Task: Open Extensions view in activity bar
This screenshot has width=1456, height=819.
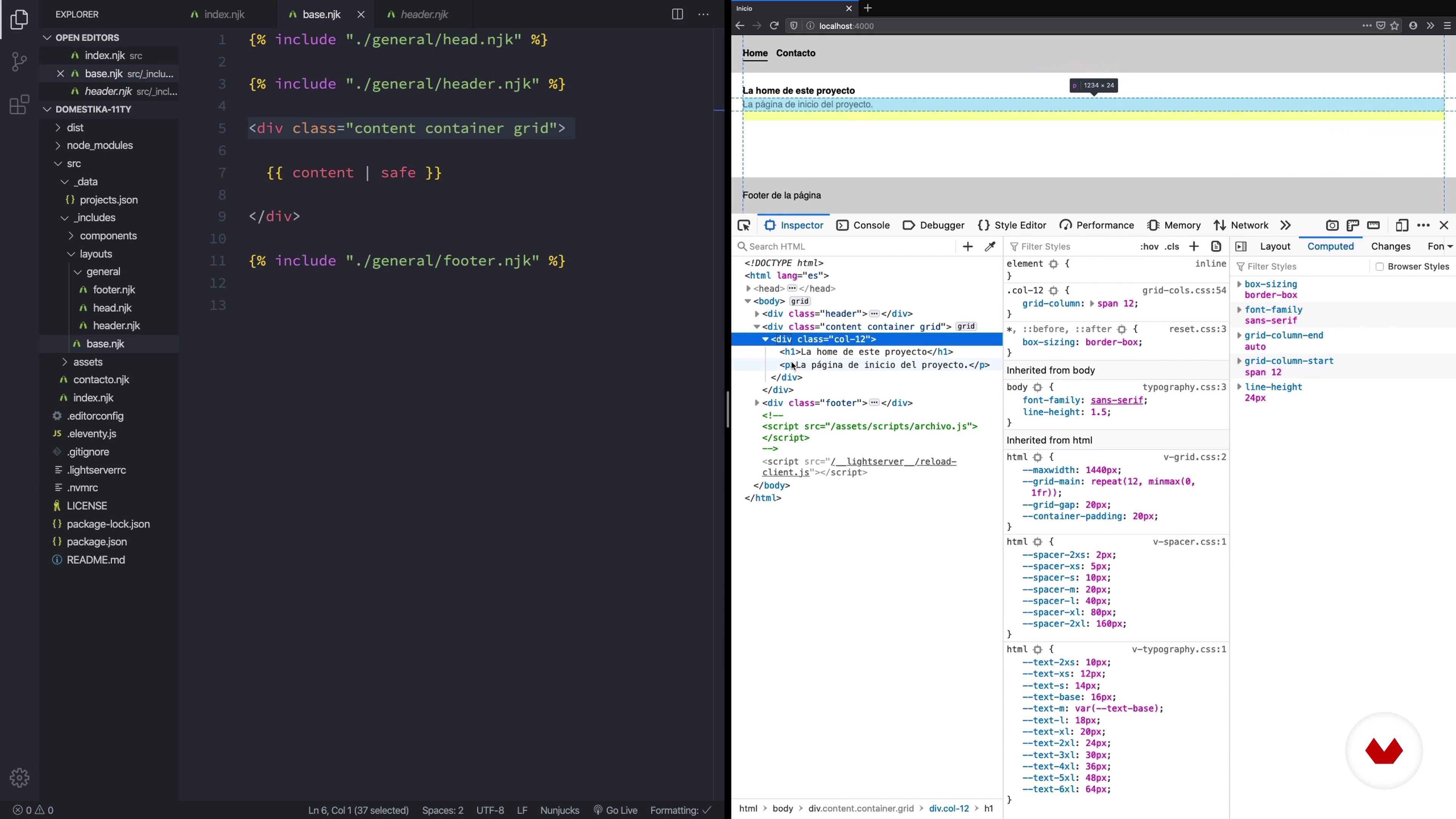Action: coord(19,105)
